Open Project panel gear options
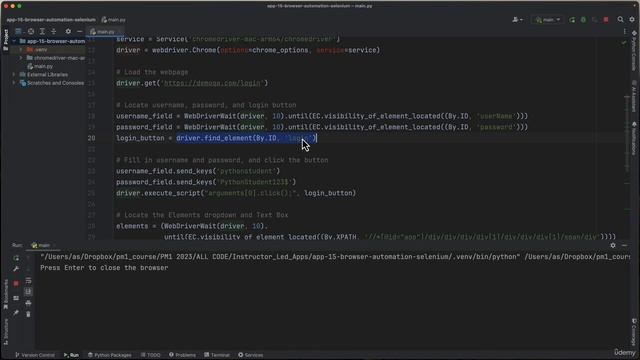Image resolution: width=640 pixels, height=360 pixels. pyautogui.click(x=68, y=31)
